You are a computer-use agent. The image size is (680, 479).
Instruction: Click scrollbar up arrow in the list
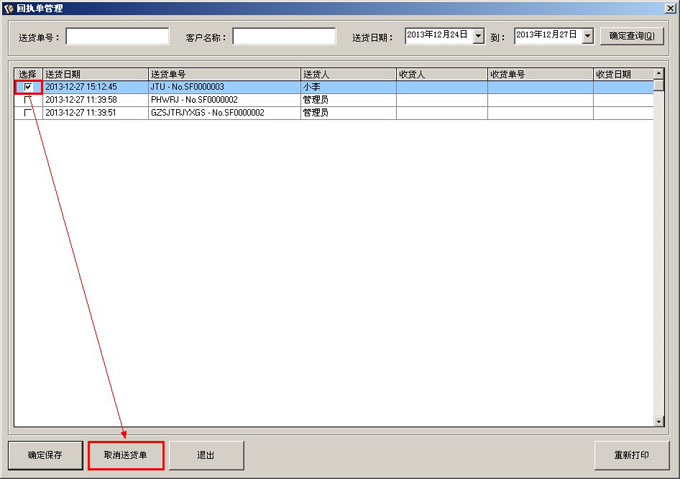tap(658, 74)
